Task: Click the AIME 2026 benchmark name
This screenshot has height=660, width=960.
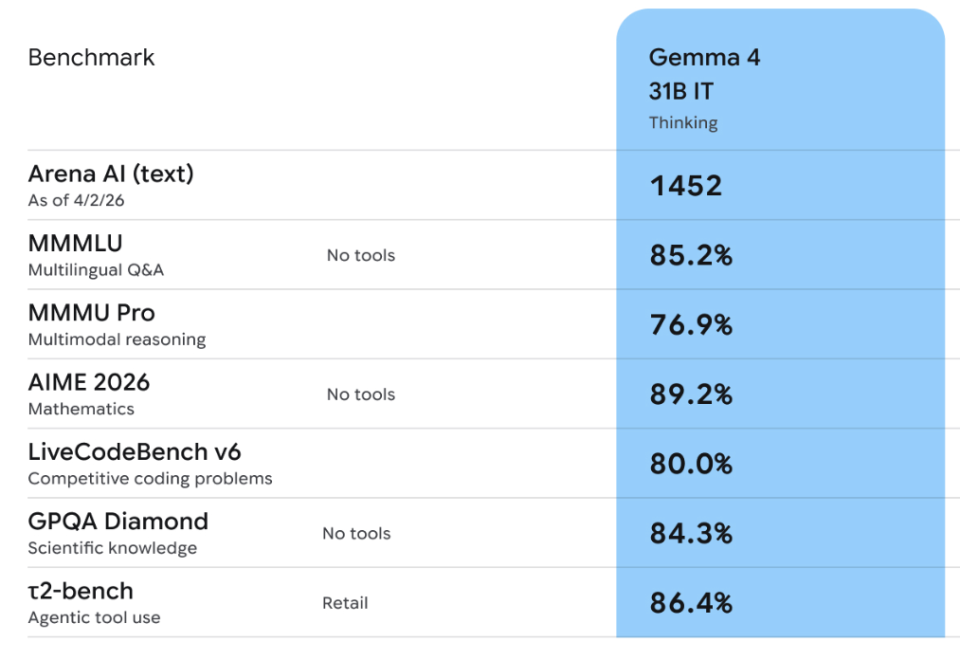Action: click(89, 382)
